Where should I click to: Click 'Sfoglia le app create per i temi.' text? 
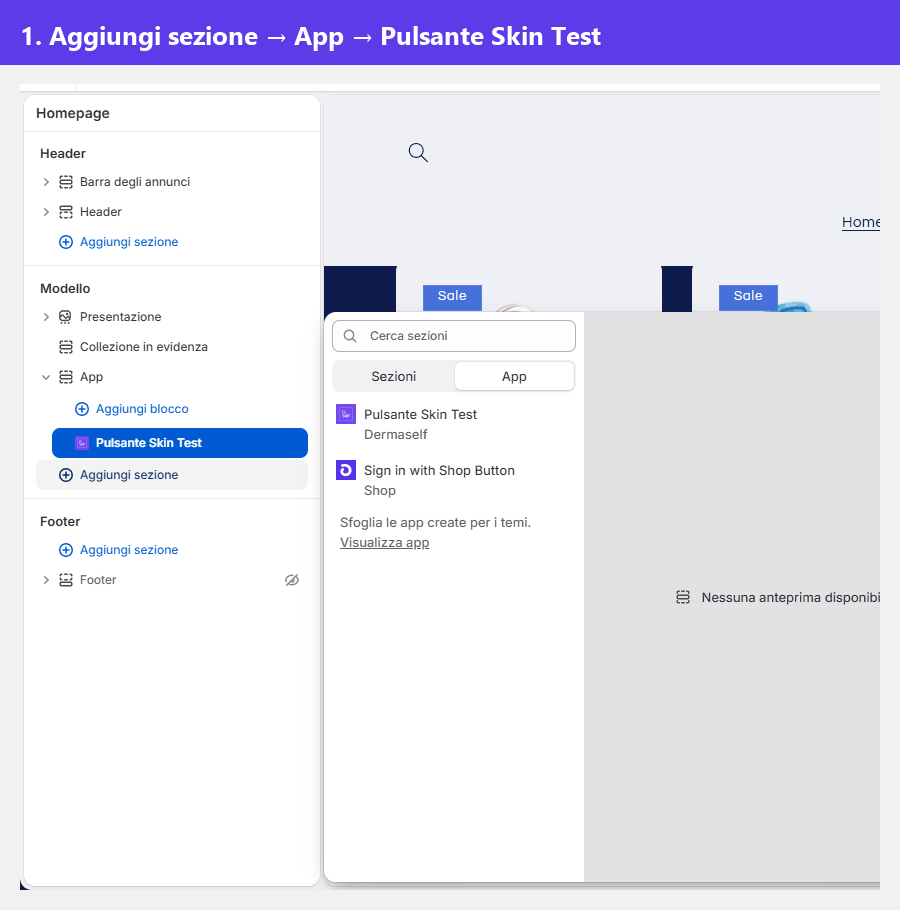[435, 523]
